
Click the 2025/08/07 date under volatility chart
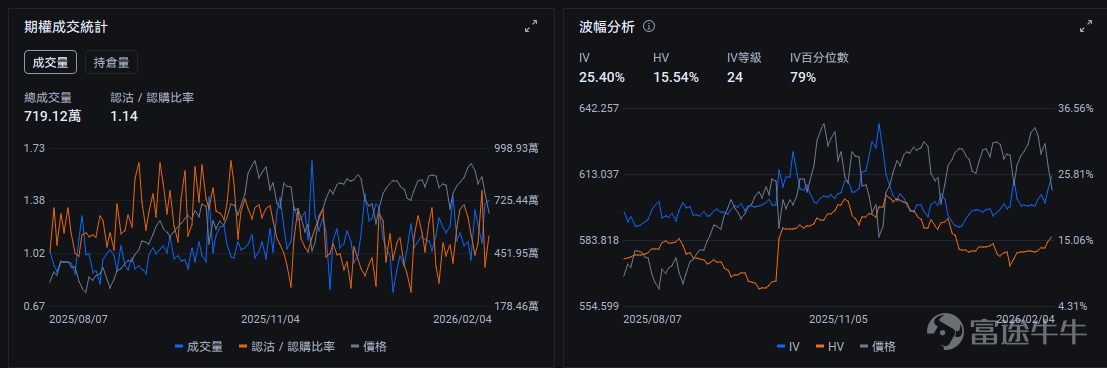[x=652, y=319]
